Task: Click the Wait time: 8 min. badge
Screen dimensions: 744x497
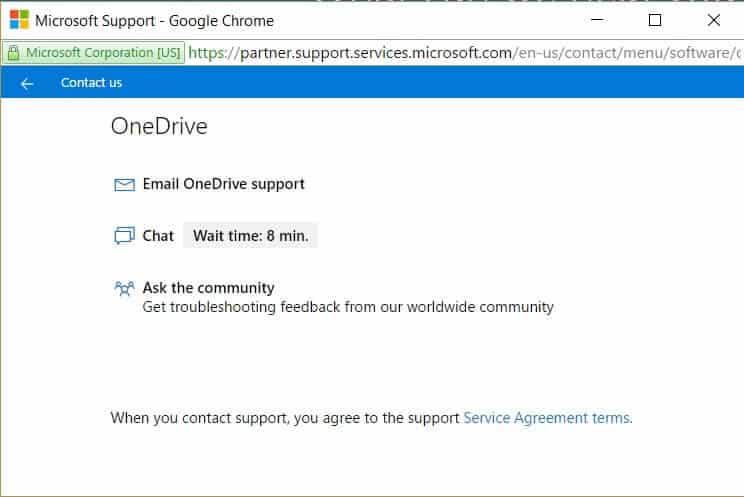Action: click(251, 235)
